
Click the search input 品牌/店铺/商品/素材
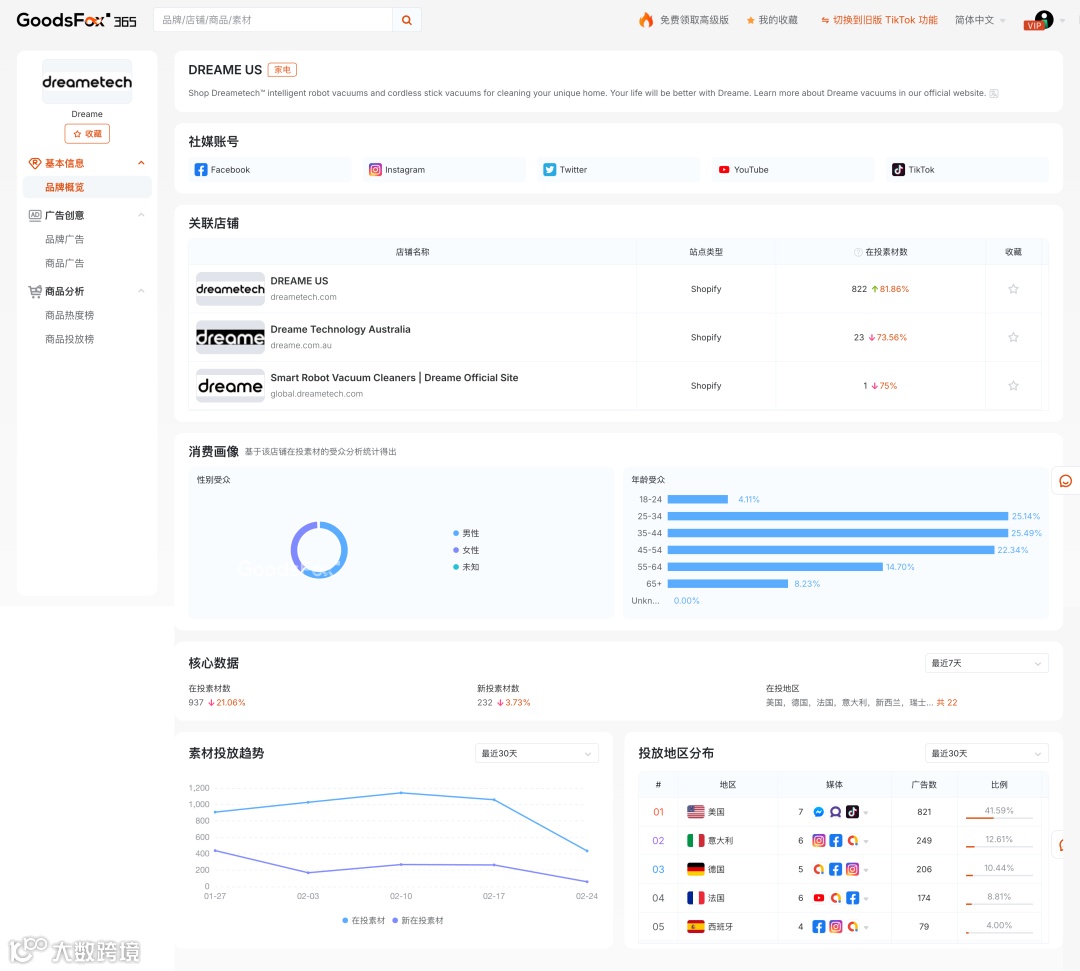[273, 20]
